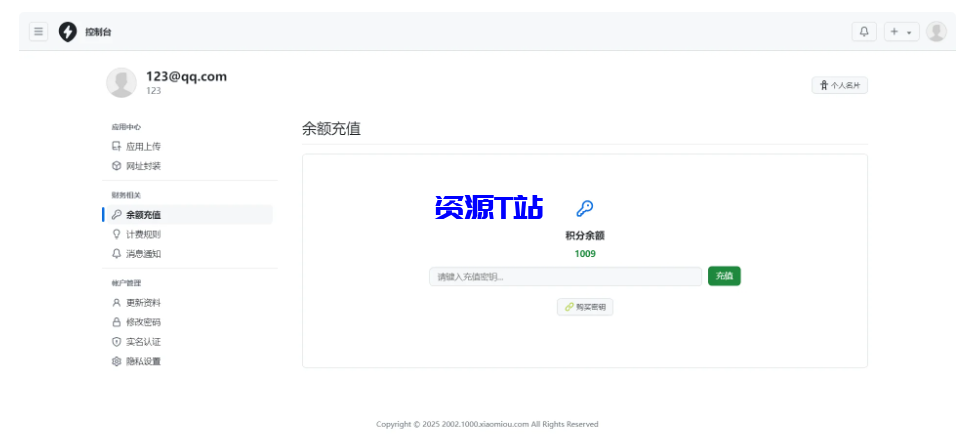The image size is (978, 439).
Task: Click the gear icon beside 隐私设置
Action: pyautogui.click(x=116, y=361)
